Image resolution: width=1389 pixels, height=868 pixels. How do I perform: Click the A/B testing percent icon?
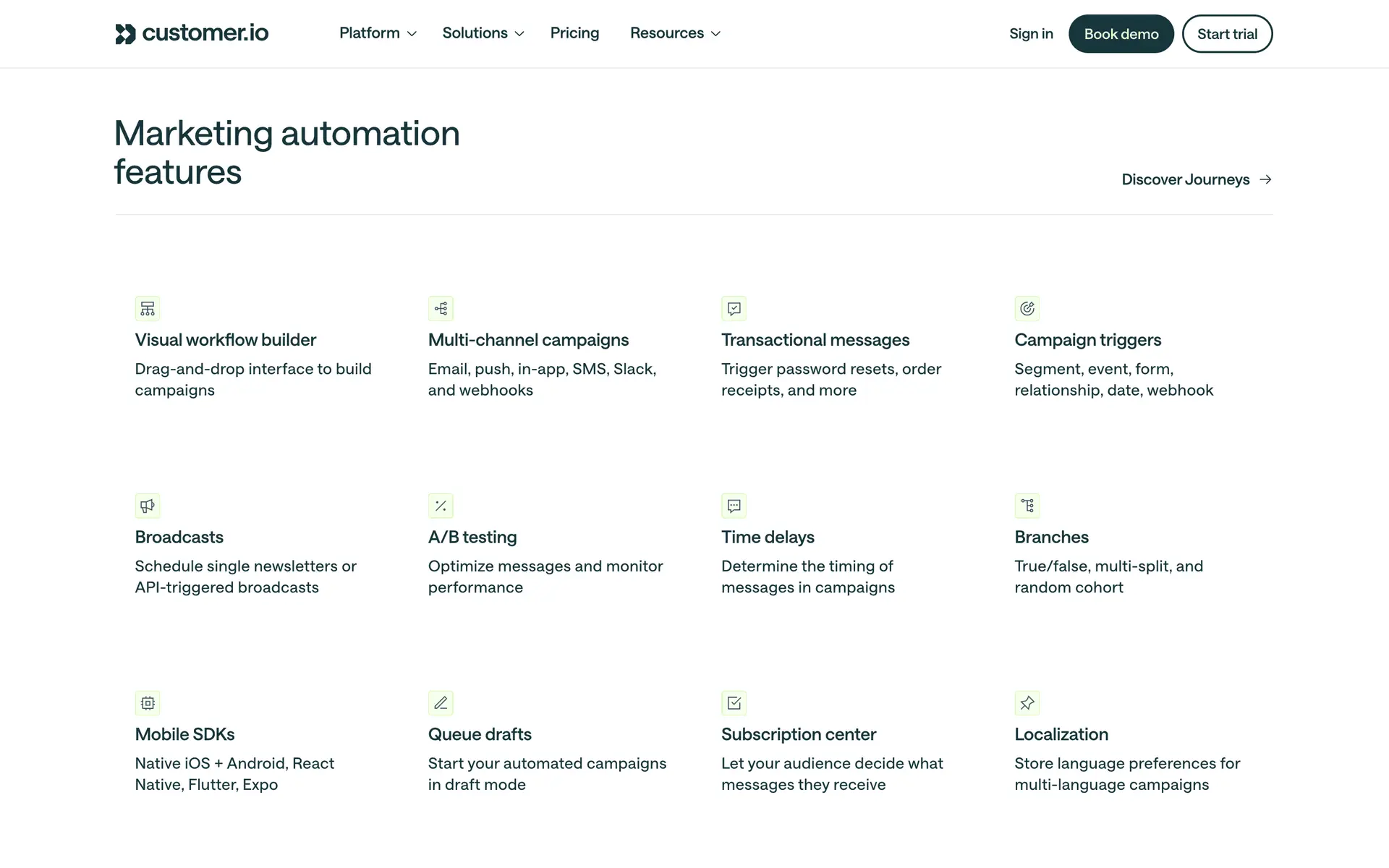pyautogui.click(x=441, y=506)
